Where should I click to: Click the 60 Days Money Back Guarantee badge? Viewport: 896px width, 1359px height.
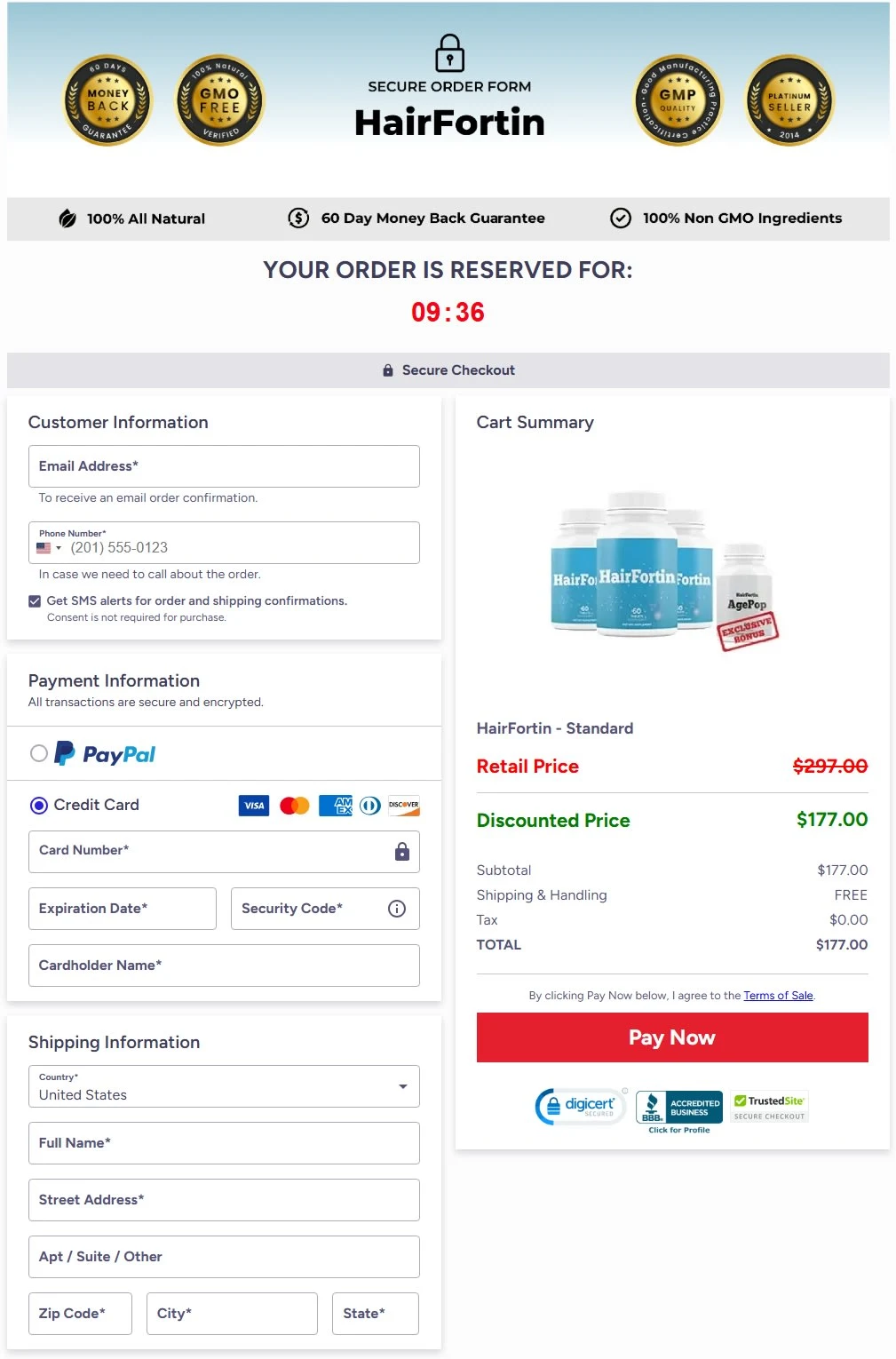click(x=107, y=99)
